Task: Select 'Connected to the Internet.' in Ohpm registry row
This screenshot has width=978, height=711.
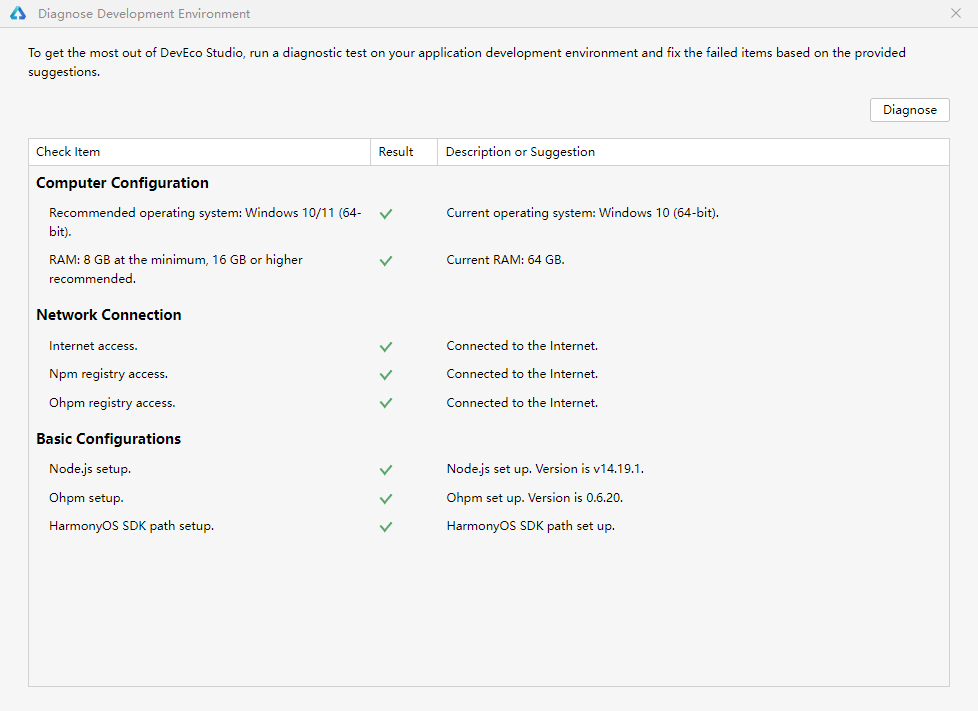Action: (522, 403)
